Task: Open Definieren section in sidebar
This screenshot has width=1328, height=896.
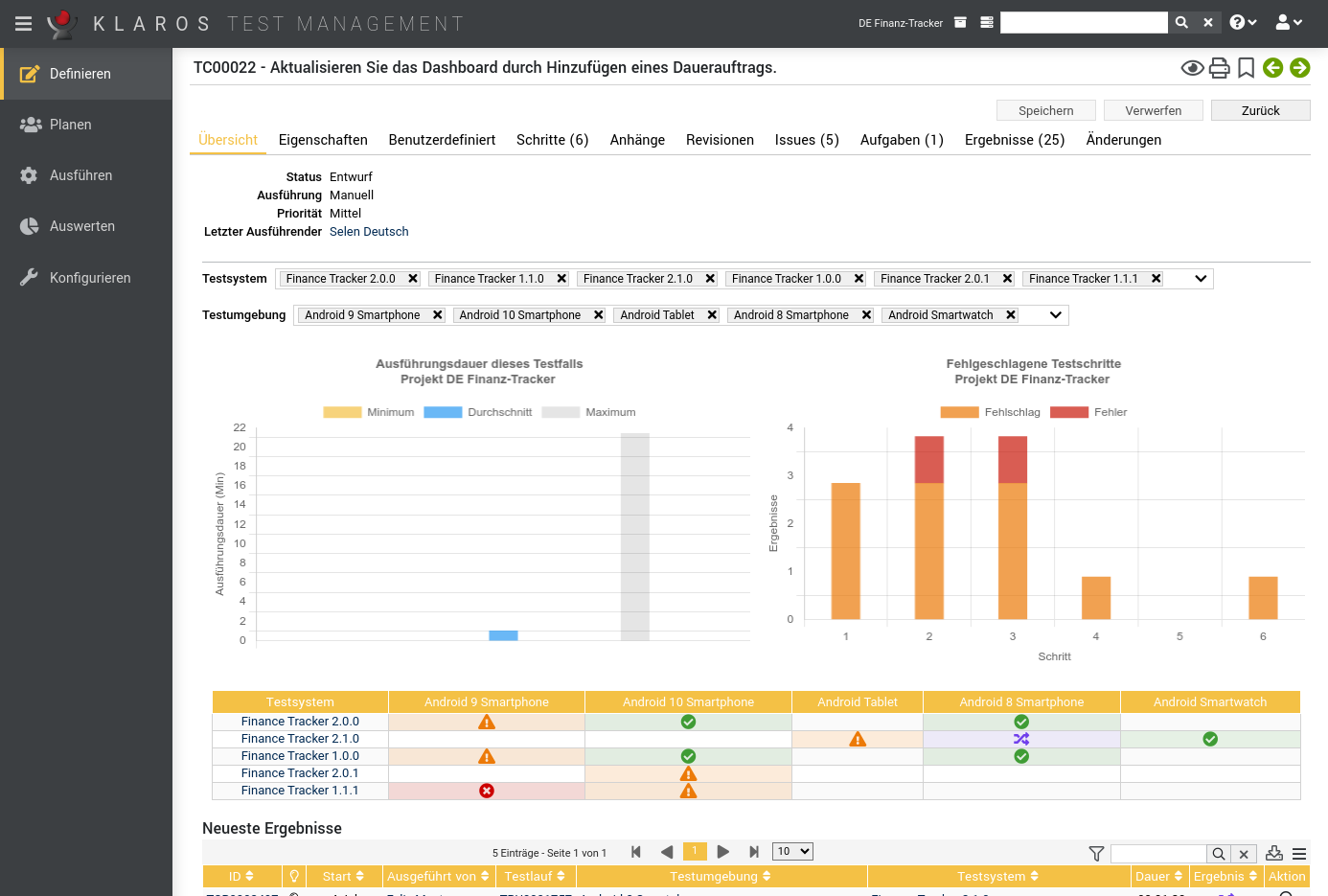Action: click(x=86, y=74)
